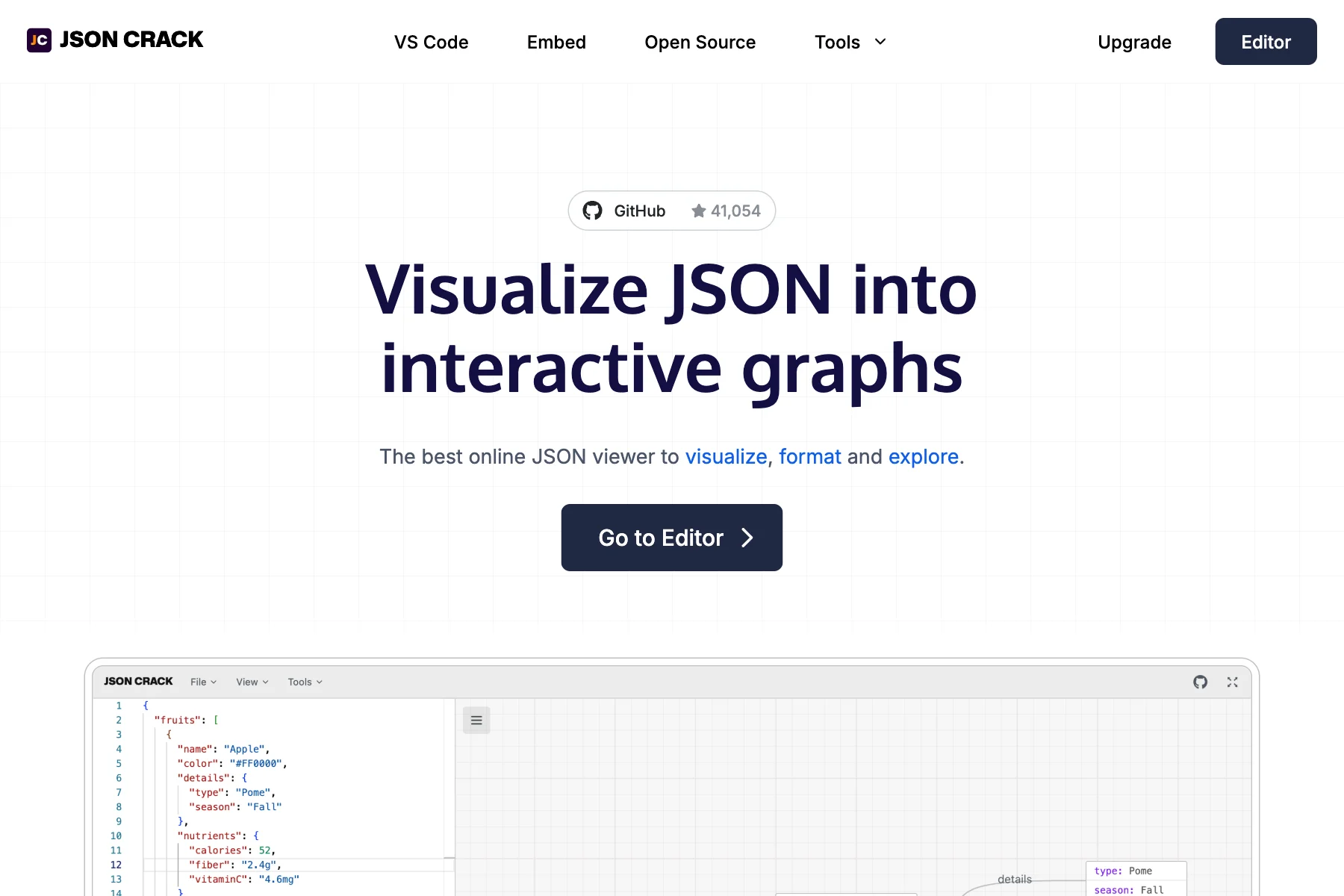Screen dimensions: 1344x896
Task: Click the arrow chevron inside Go to Editor
Action: click(x=747, y=538)
